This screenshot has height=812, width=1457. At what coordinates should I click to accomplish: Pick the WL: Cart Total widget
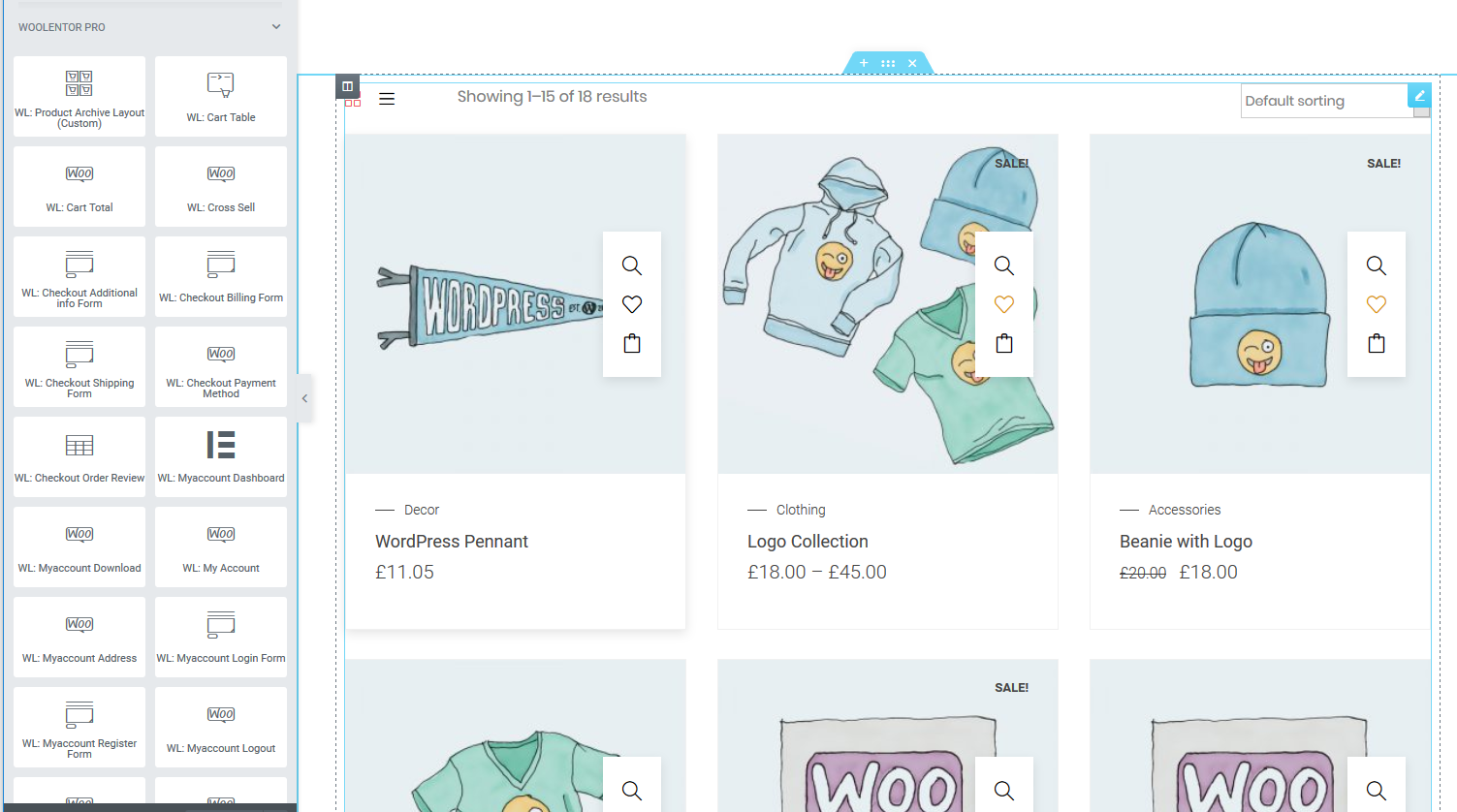coord(79,186)
